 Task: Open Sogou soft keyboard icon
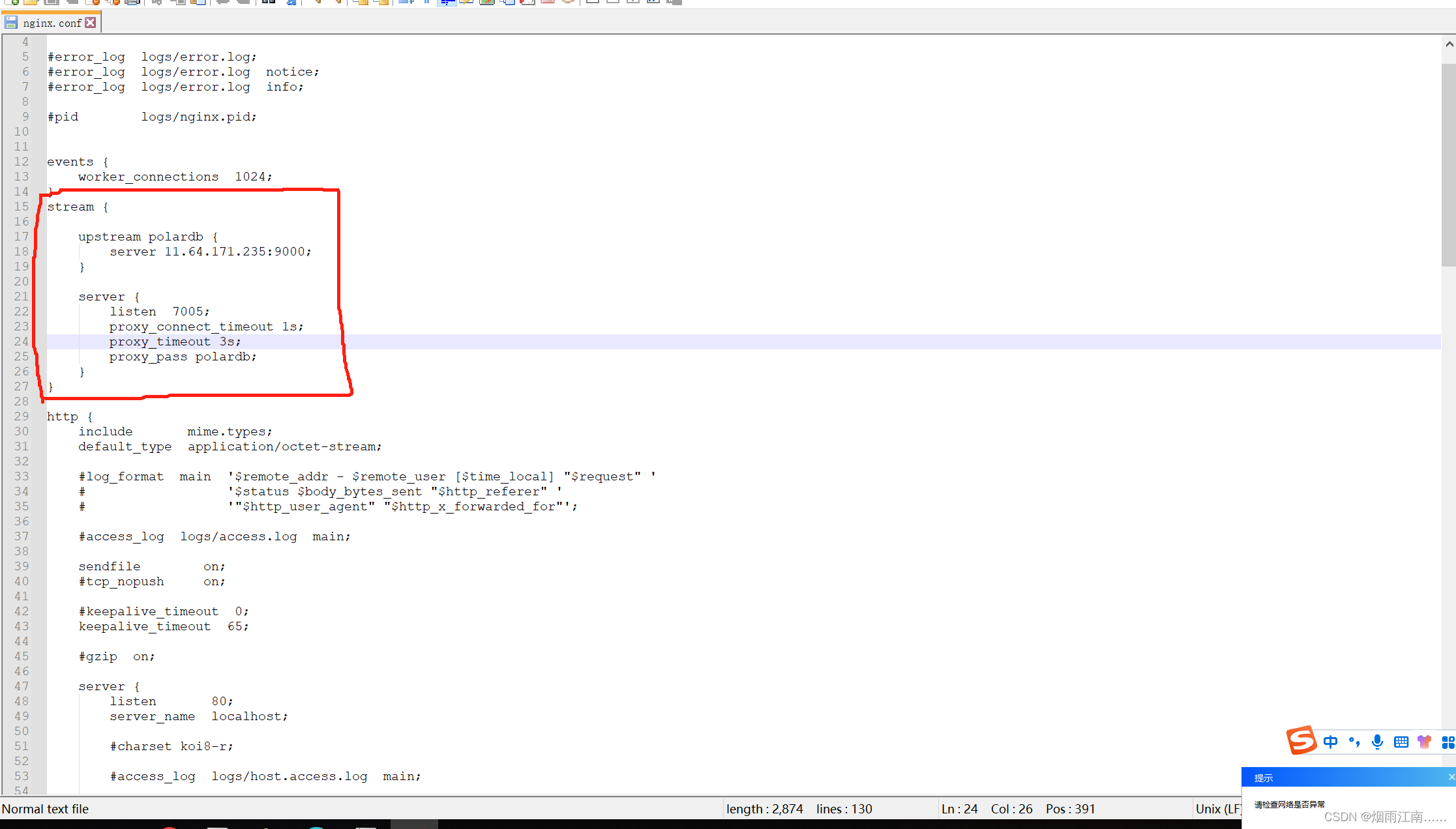pyautogui.click(x=1401, y=742)
